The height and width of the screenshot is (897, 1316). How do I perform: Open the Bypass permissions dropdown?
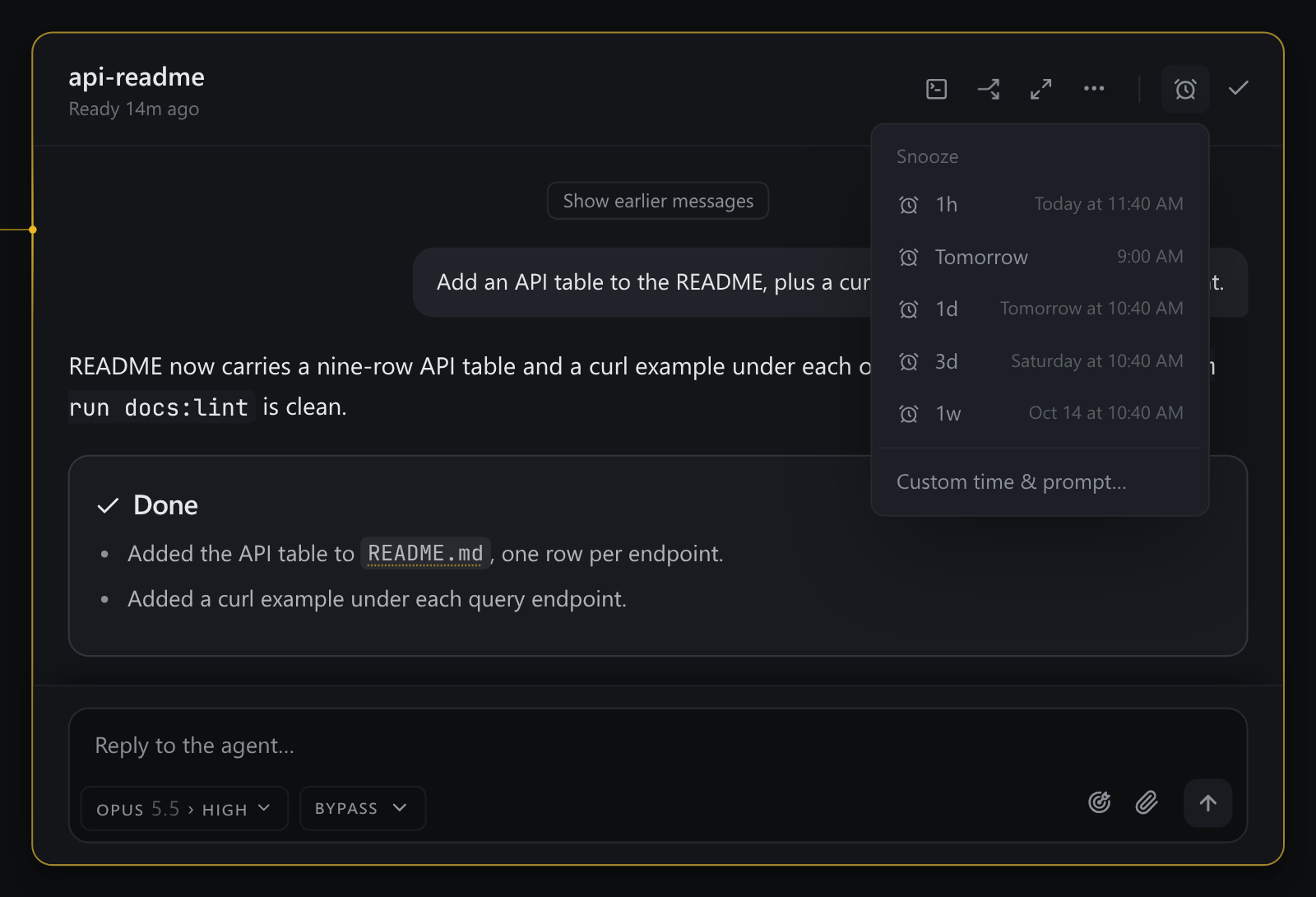pyautogui.click(x=363, y=808)
